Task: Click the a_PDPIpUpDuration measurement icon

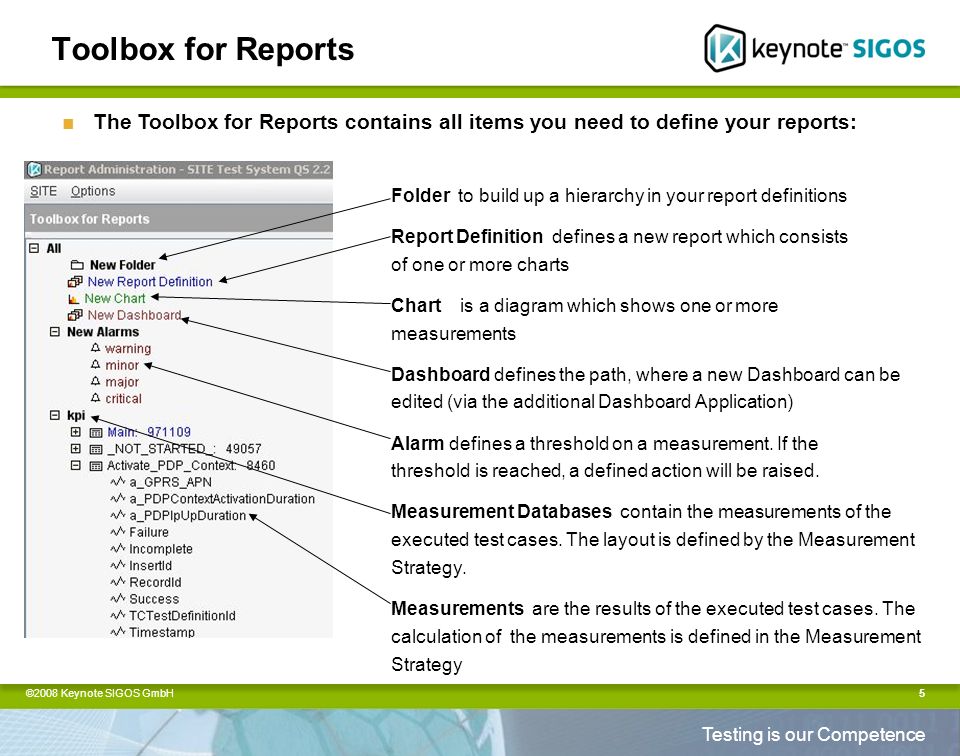Action: (x=118, y=515)
